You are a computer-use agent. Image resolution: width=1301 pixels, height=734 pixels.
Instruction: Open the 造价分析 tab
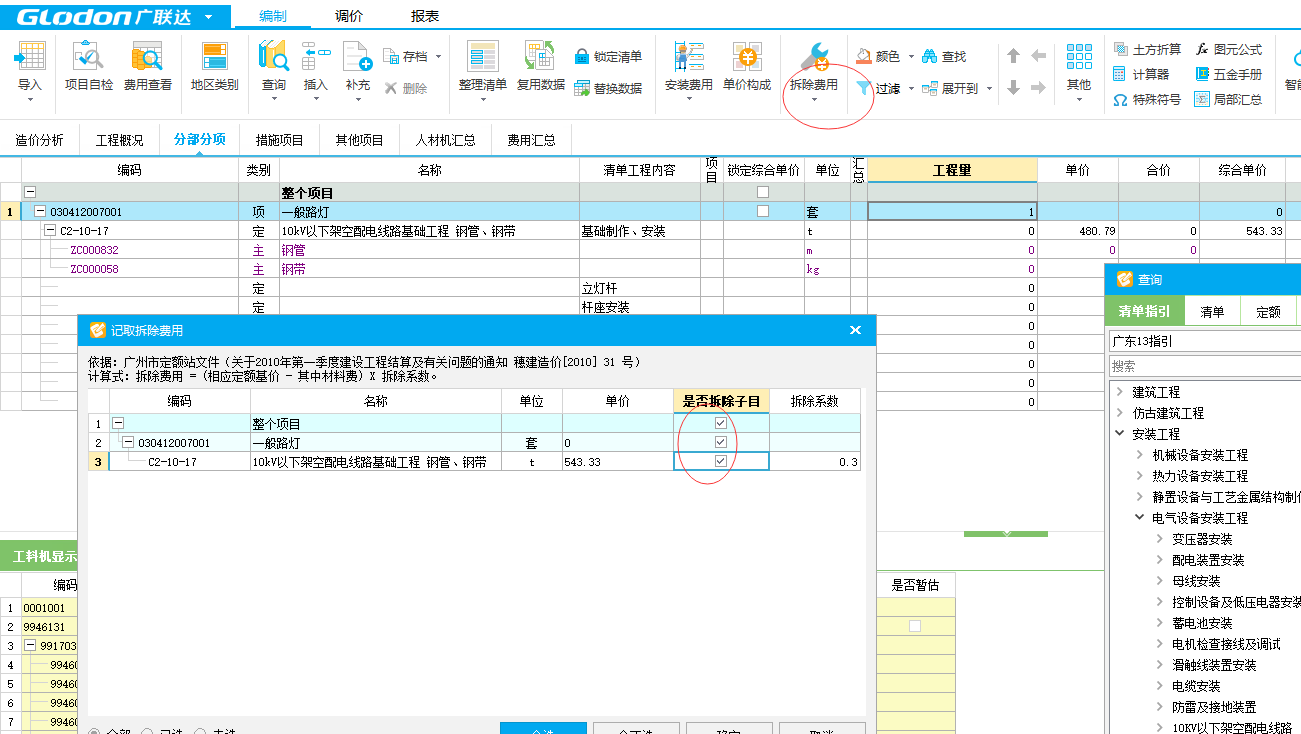[39, 140]
